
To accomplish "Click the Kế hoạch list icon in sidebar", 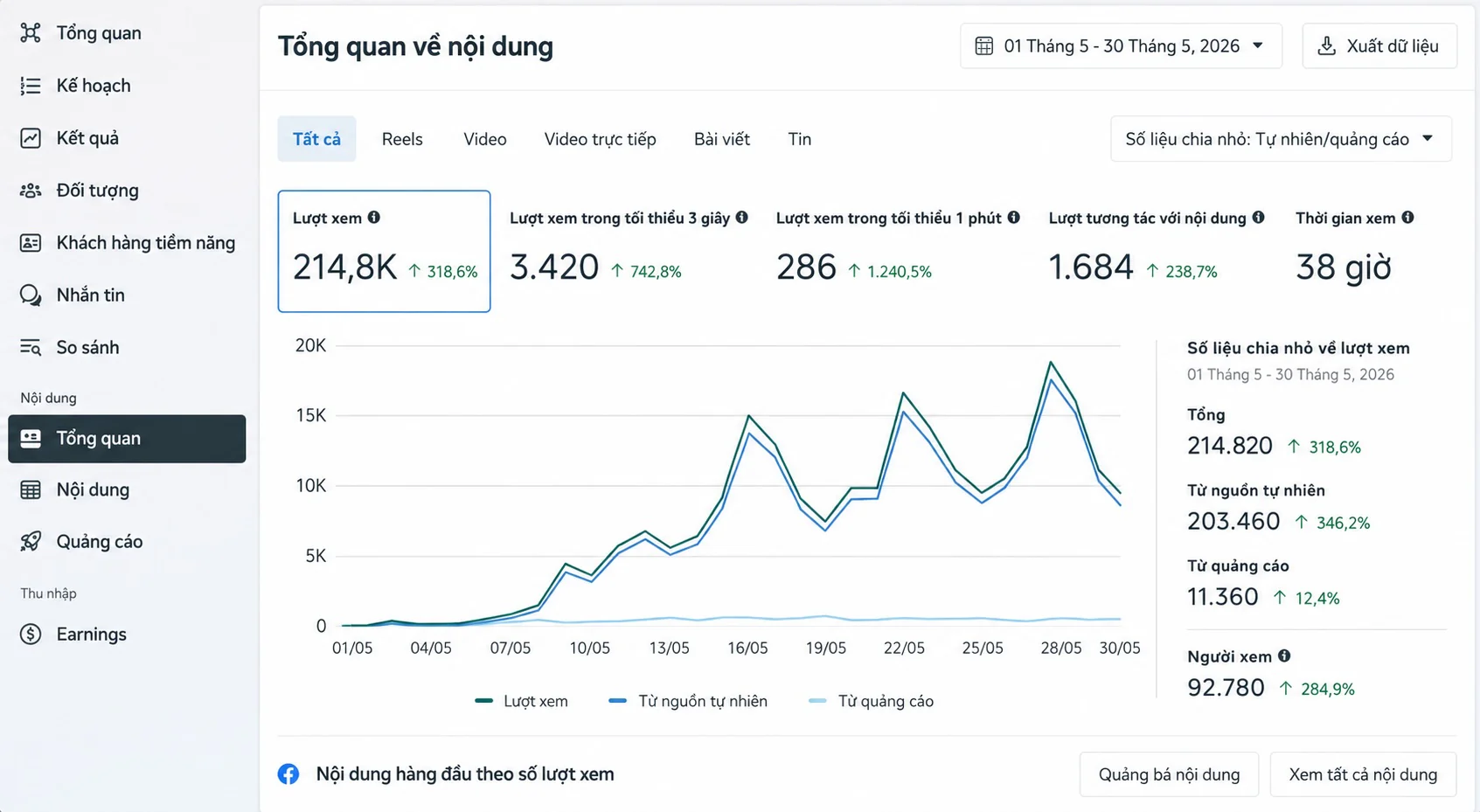I will coord(31,86).
